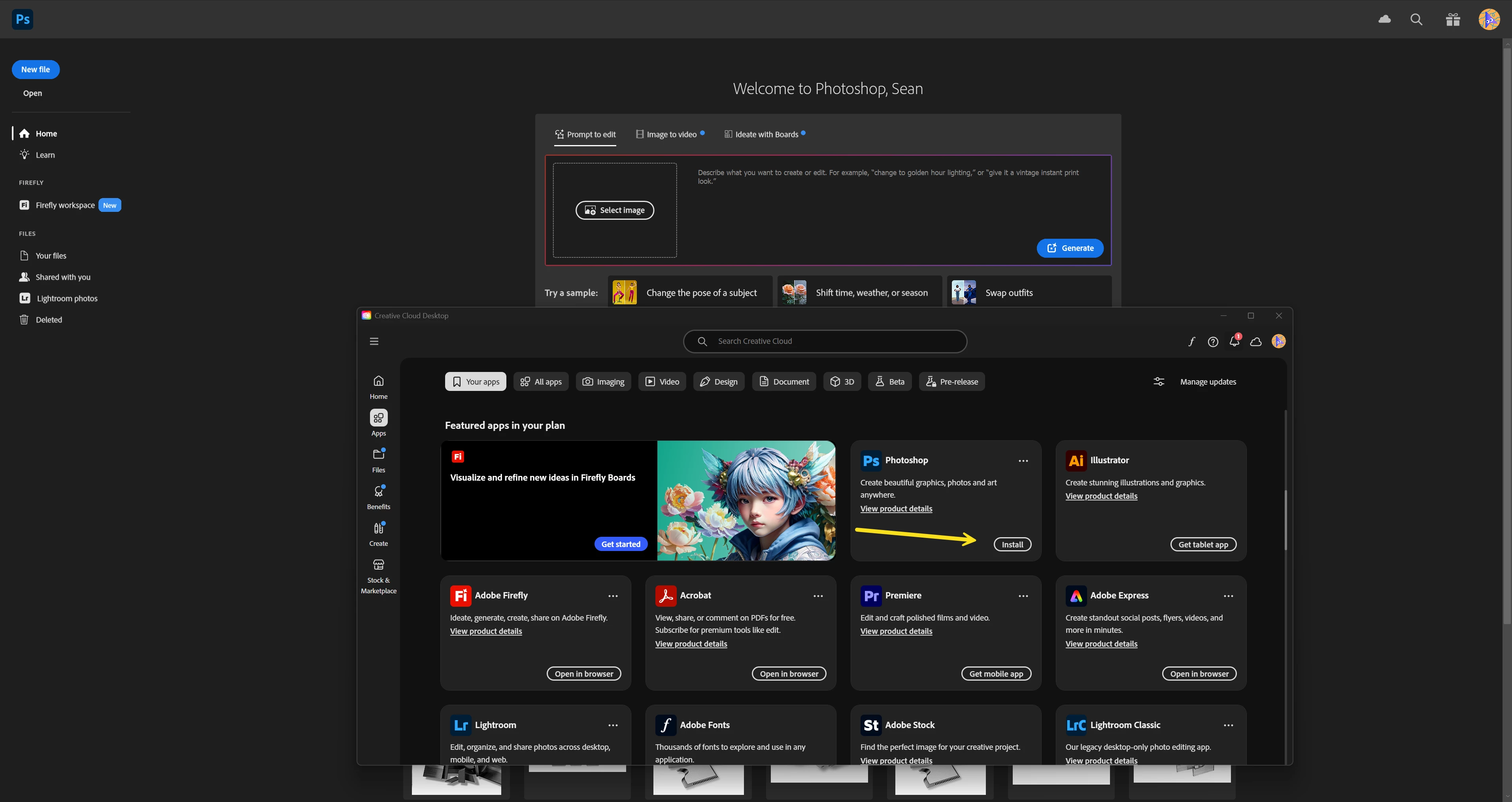Filter apps by Document
Screen dimensions: 1512x802
tap(784, 381)
